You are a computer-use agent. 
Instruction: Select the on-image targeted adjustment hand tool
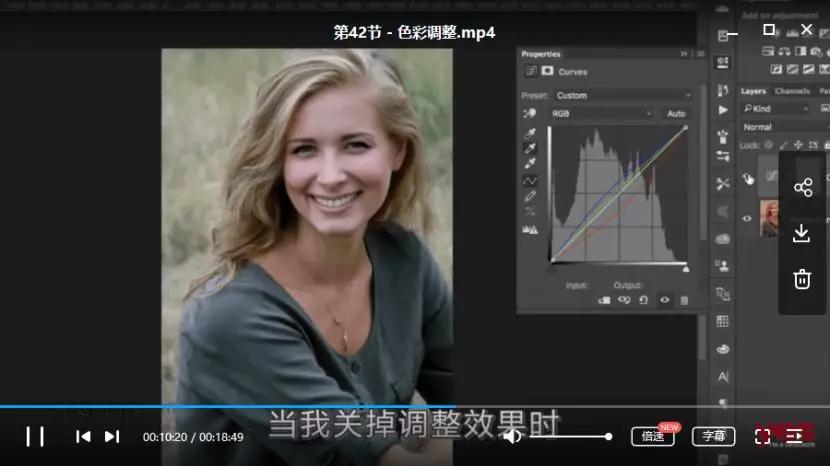(x=529, y=113)
